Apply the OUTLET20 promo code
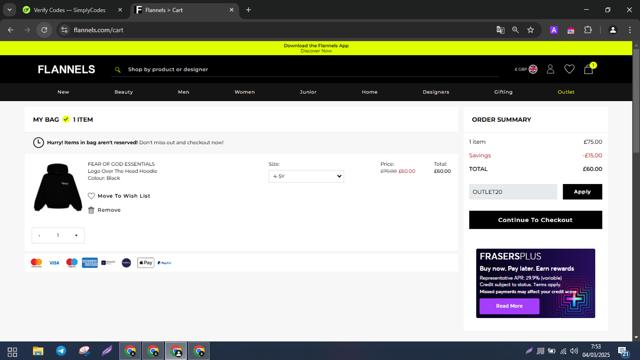640x360 pixels. click(582, 192)
